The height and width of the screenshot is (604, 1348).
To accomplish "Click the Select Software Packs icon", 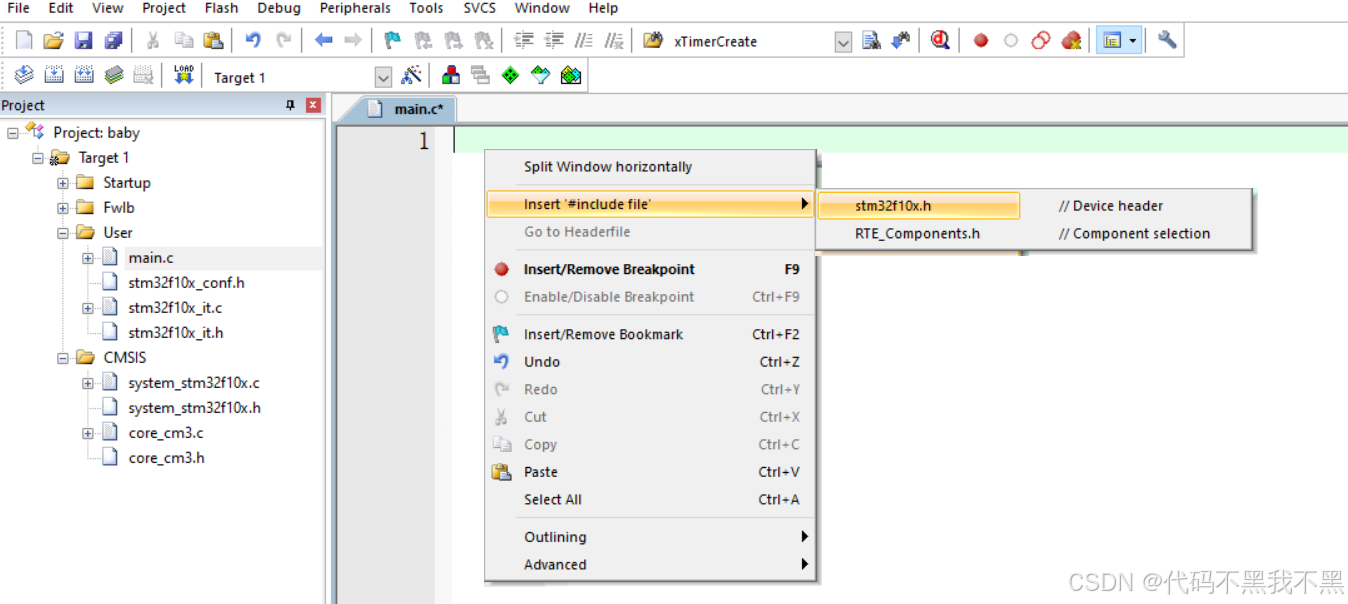I will [541, 75].
